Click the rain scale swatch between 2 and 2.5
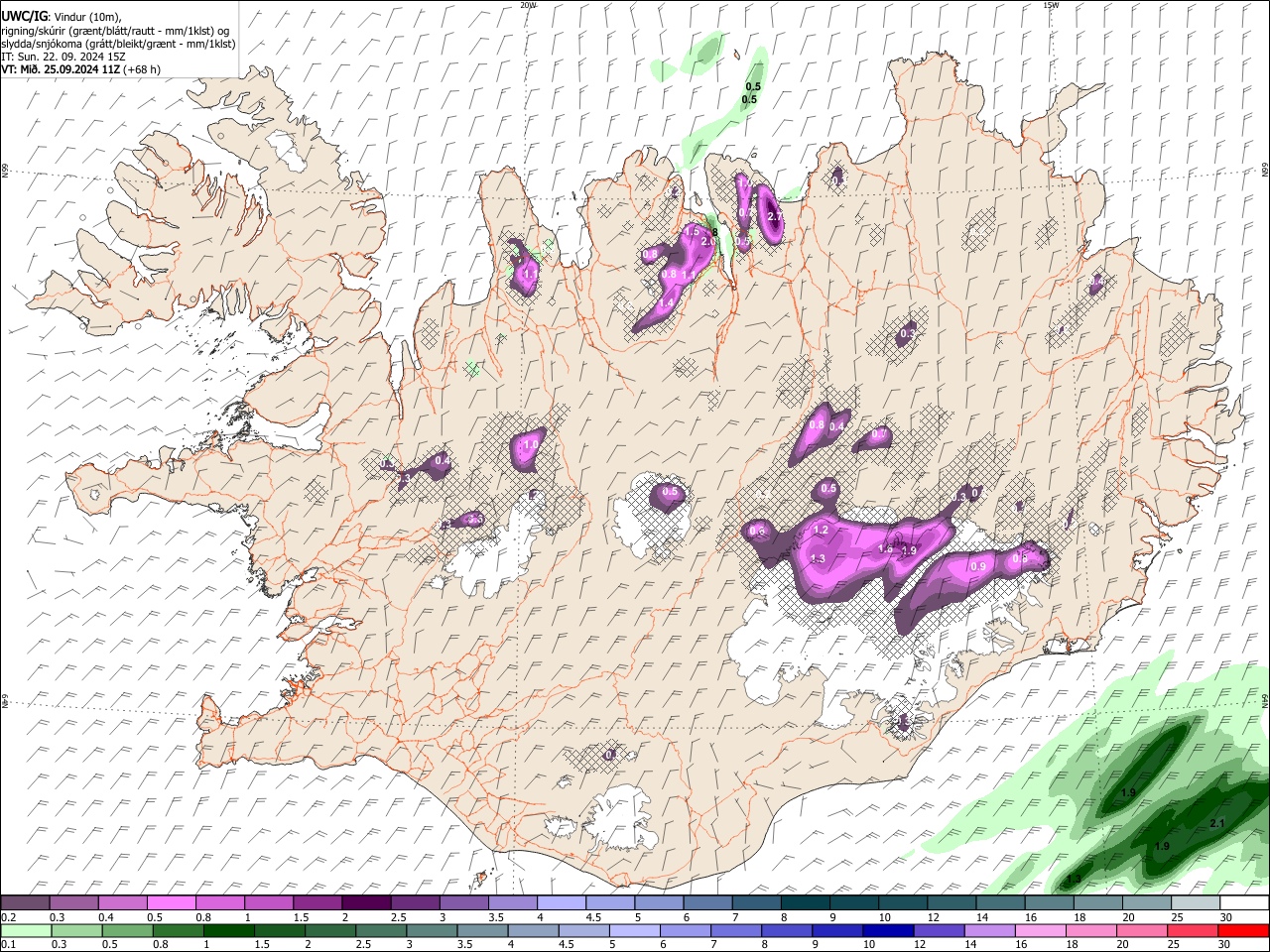1270x952 pixels. point(329,930)
